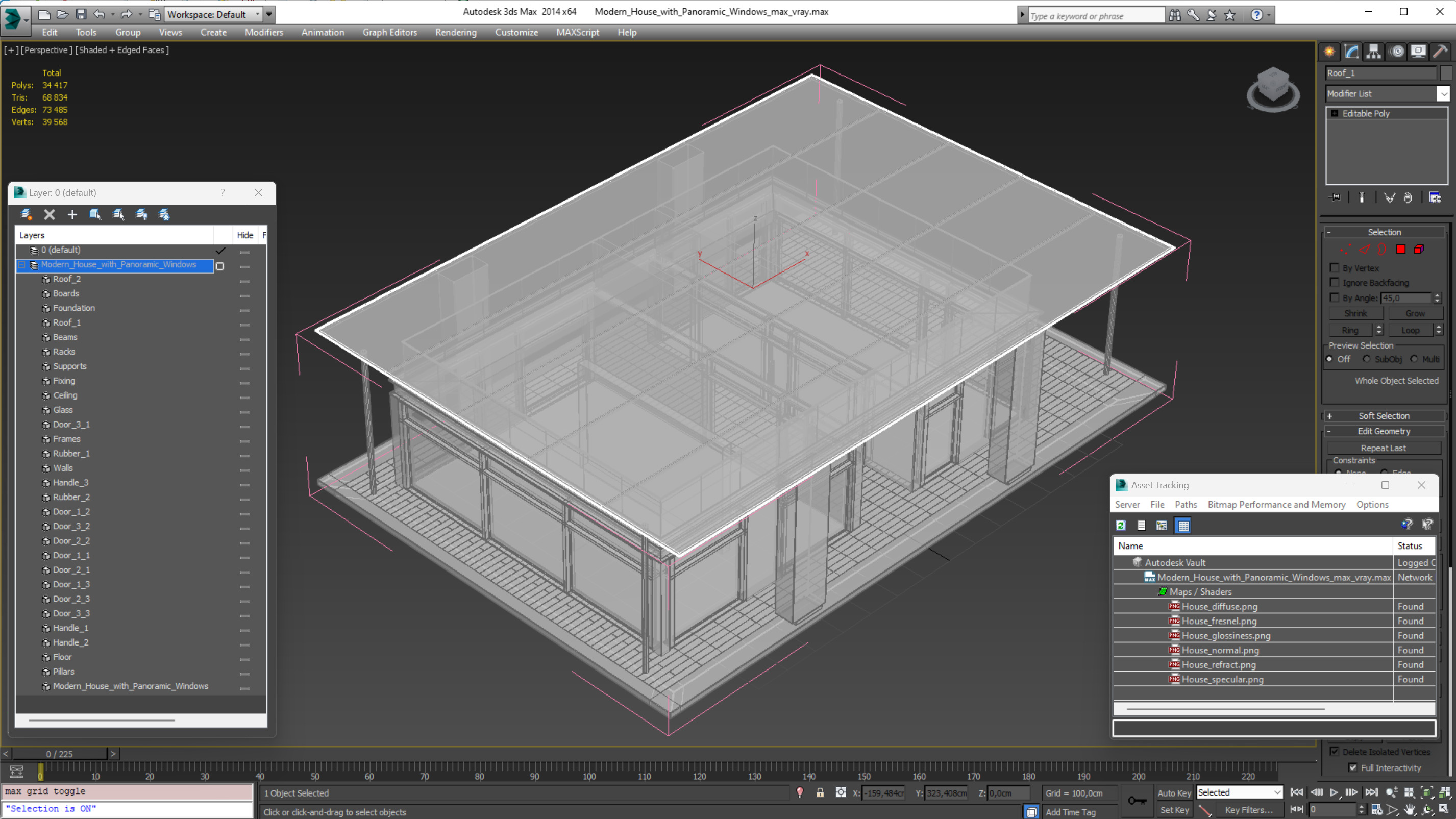Click the Undo arrow icon

[99, 14]
